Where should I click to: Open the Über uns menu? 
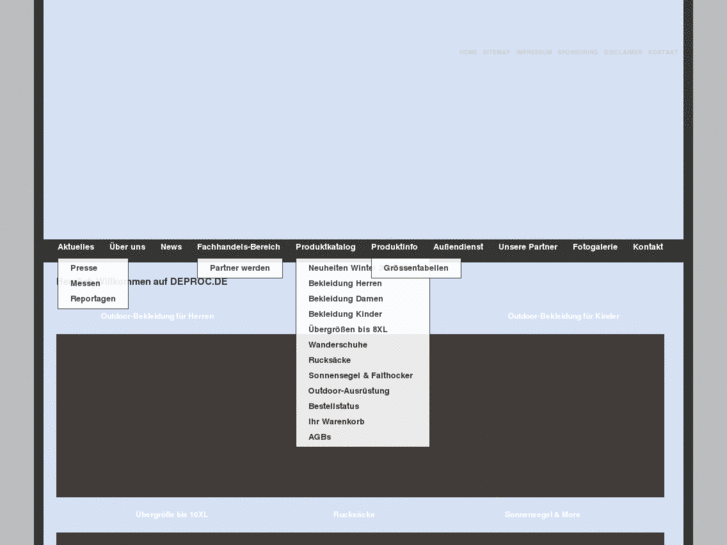tap(128, 247)
